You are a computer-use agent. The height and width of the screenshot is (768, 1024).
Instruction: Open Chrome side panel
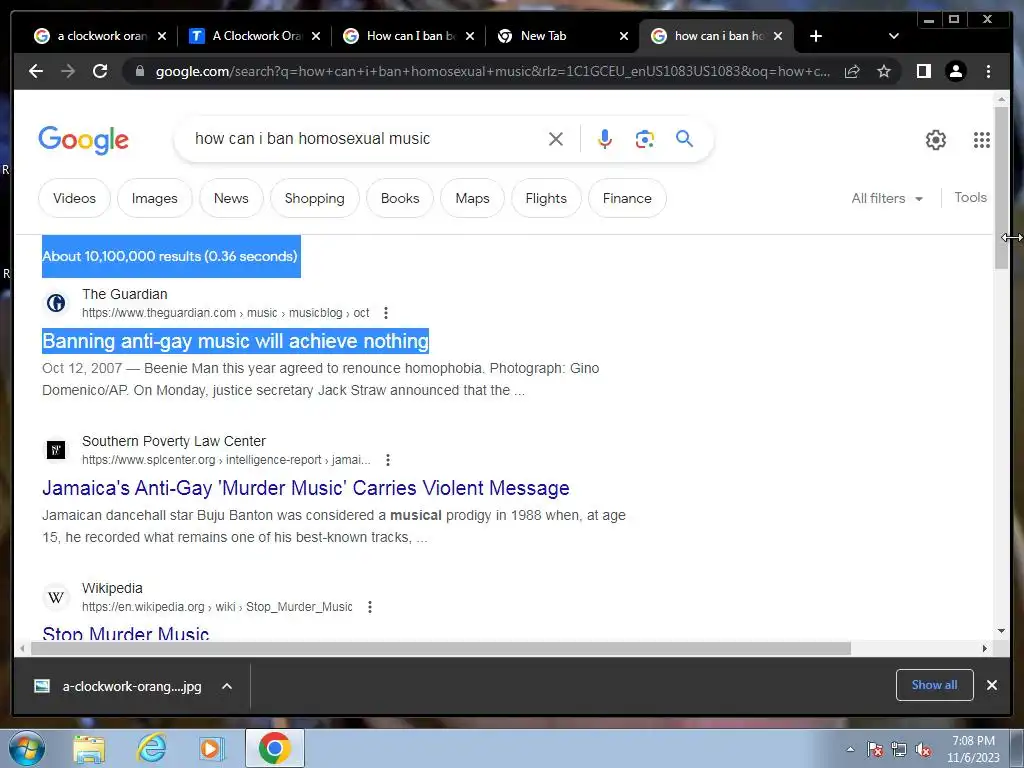point(923,71)
